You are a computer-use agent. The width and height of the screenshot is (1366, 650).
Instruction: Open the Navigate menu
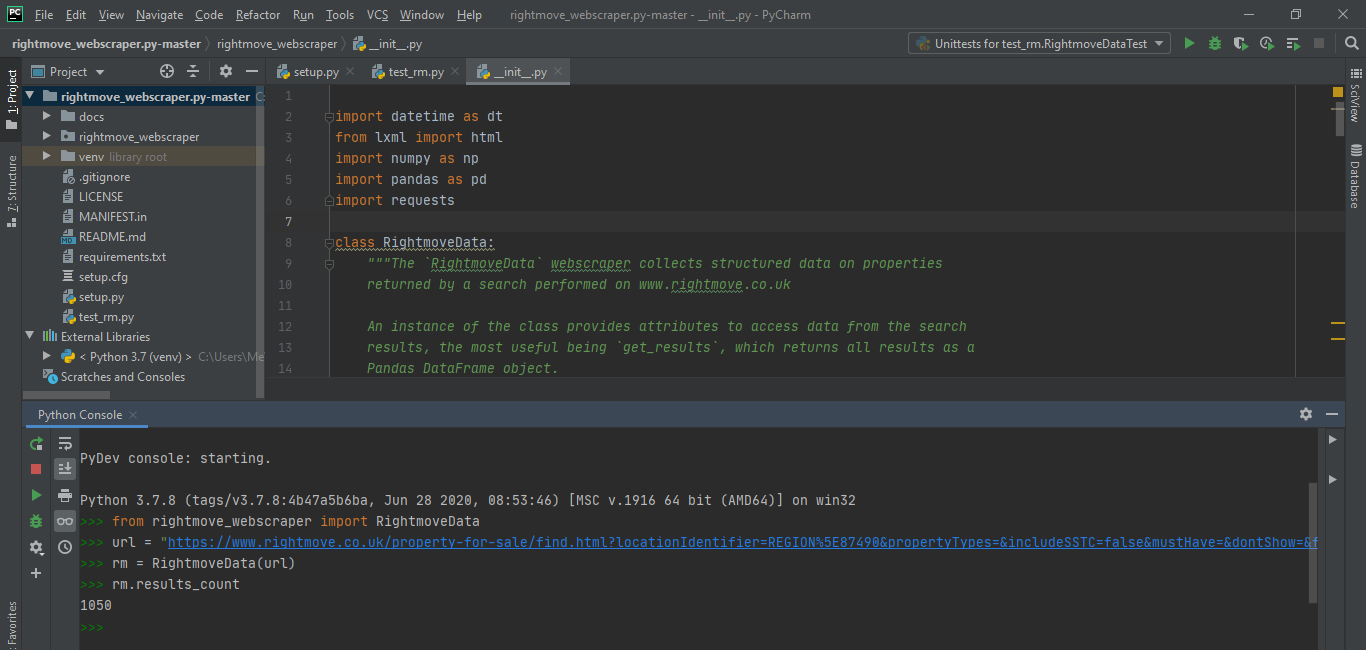[160, 15]
